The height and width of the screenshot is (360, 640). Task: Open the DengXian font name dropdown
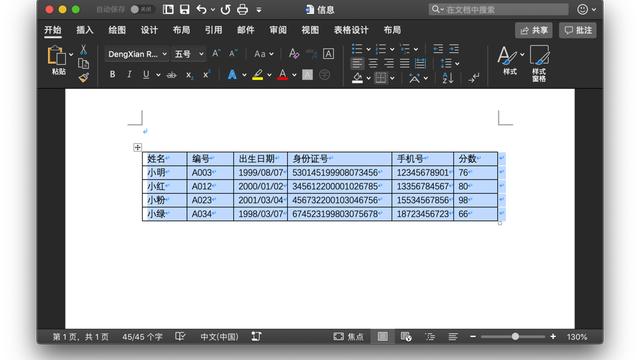164,54
